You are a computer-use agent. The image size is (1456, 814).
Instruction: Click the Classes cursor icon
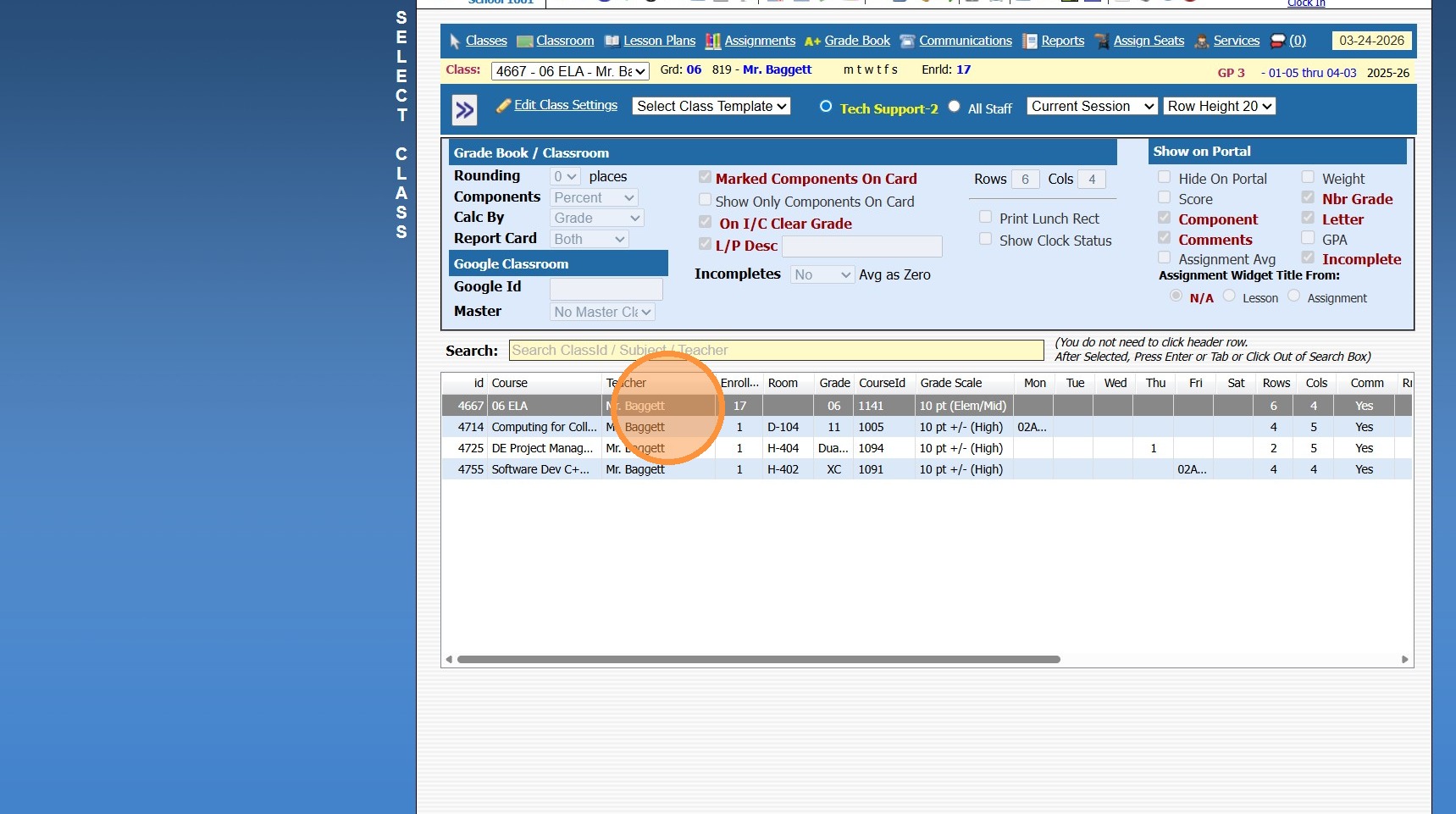pos(455,42)
